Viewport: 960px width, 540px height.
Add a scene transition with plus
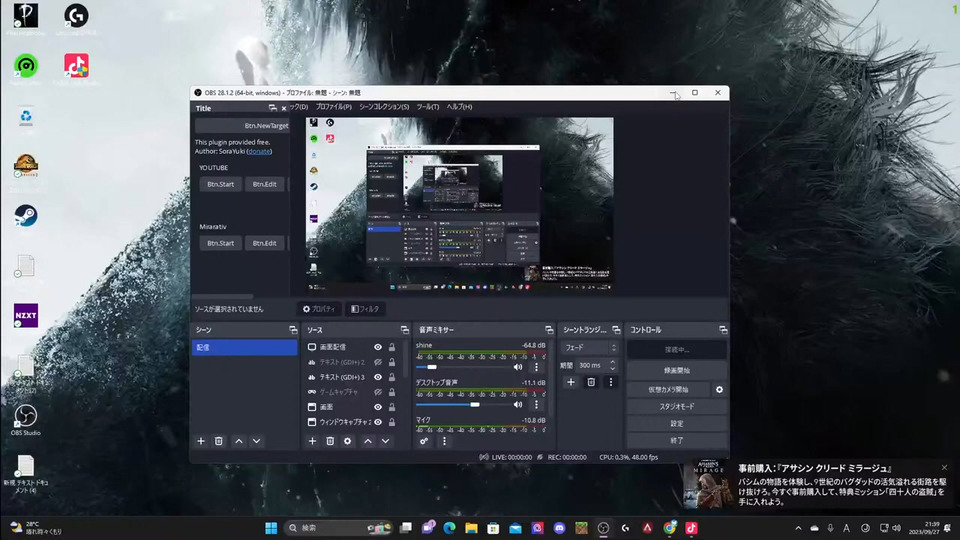point(571,382)
